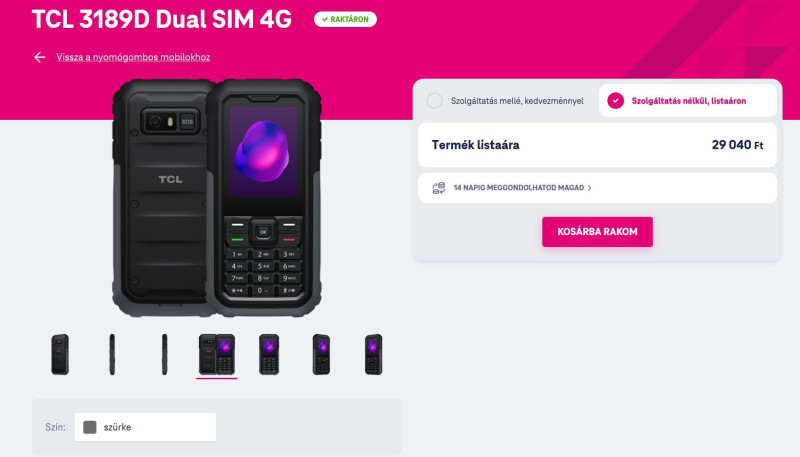The height and width of the screenshot is (457, 800).
Task: Select the fourth thumbnail with both phones
Action: tap(217, 354)
